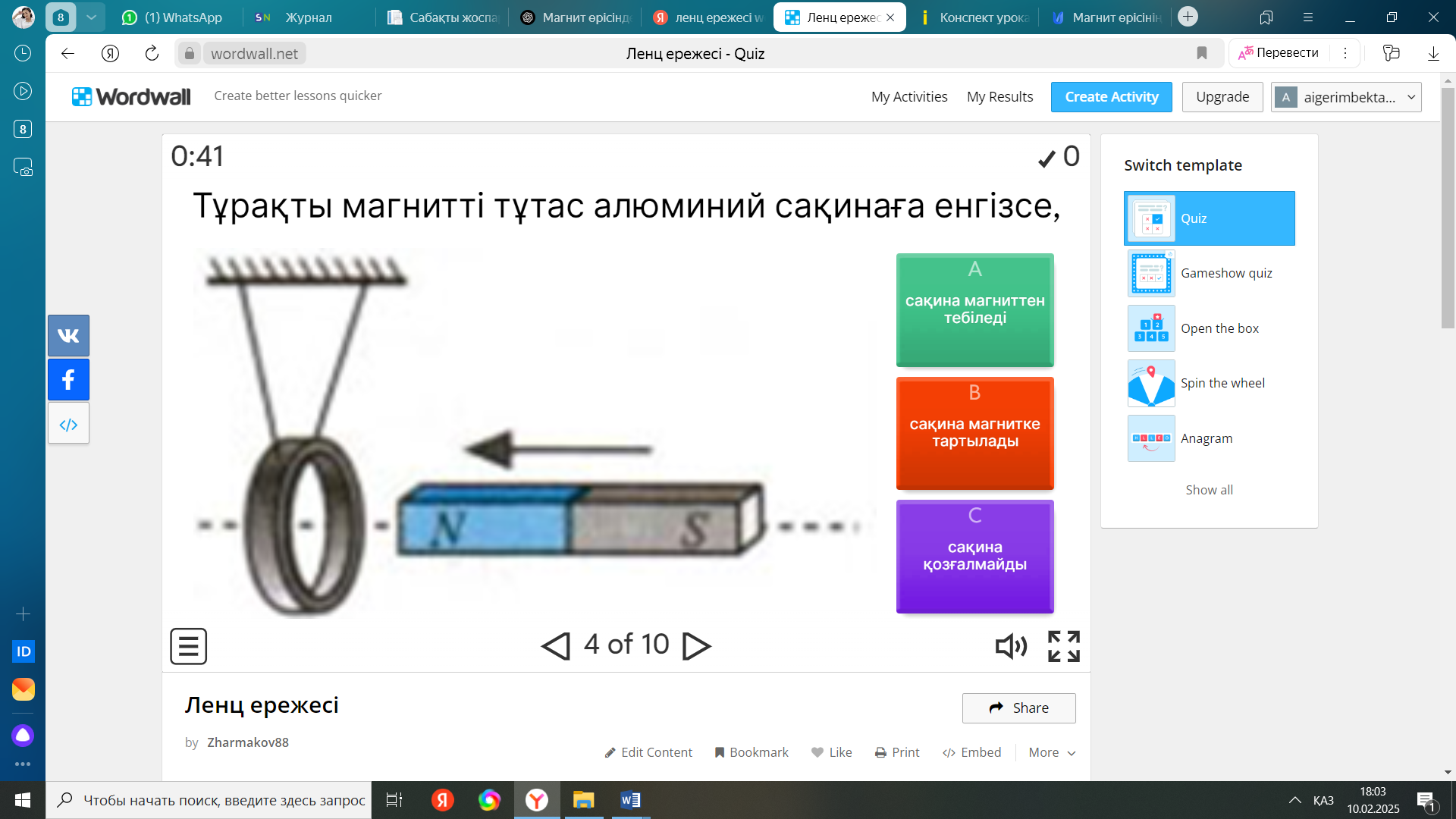
Task: Click the Facebook share icon
Action: [x=68, y=379]
